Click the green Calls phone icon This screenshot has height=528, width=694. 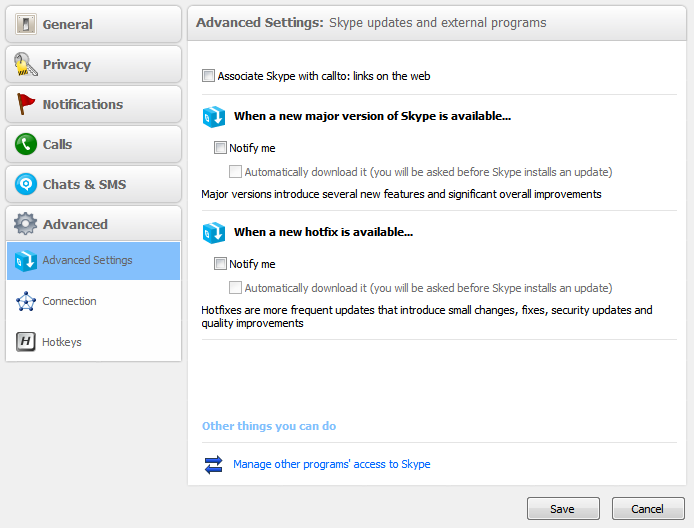click(x=26, y=144)
